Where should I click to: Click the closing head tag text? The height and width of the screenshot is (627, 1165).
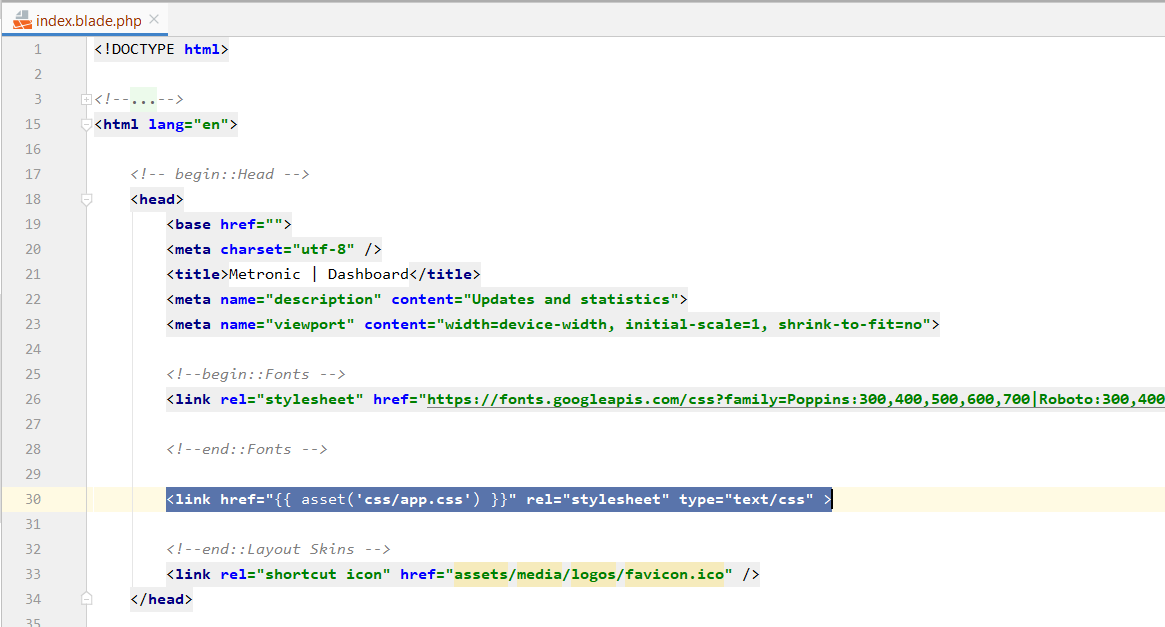point(161,599)
